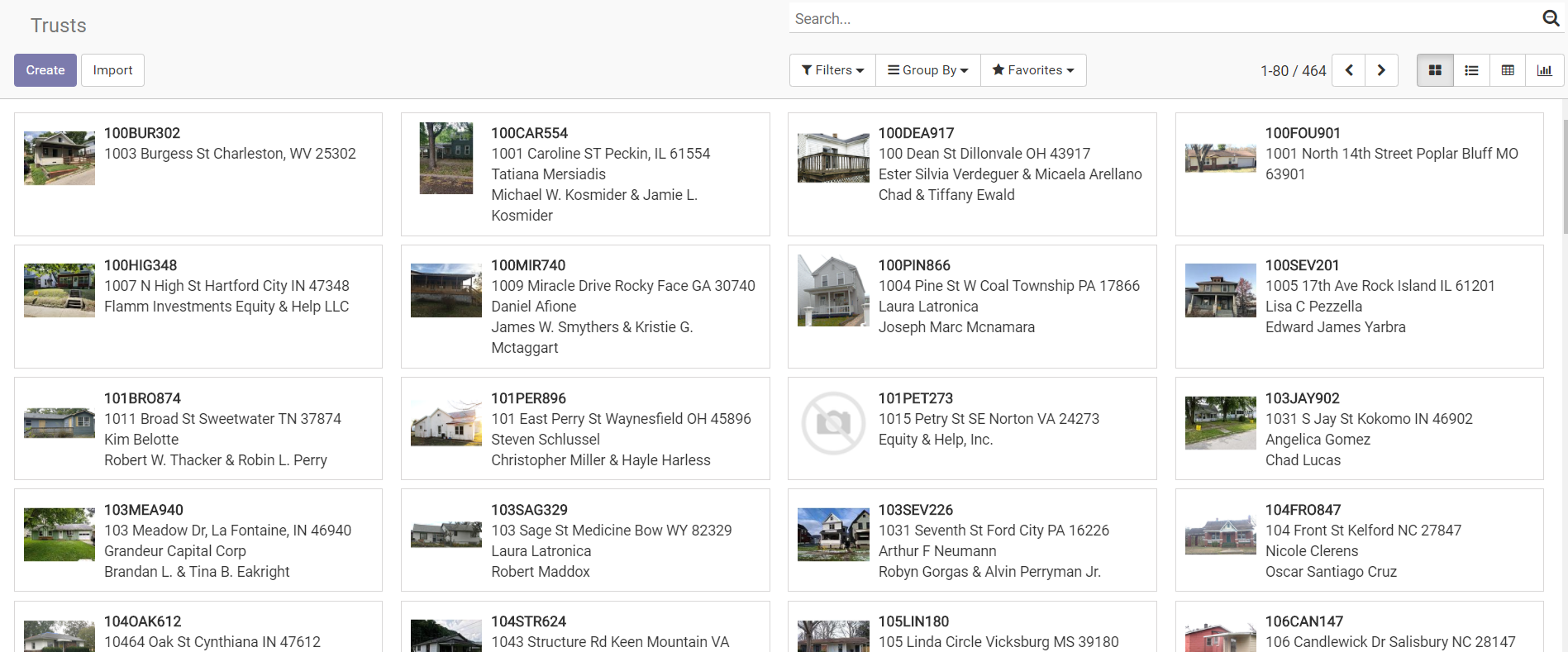
Task: Open thumbnail of 101PER896 property
Action: [x=446, y=423]
